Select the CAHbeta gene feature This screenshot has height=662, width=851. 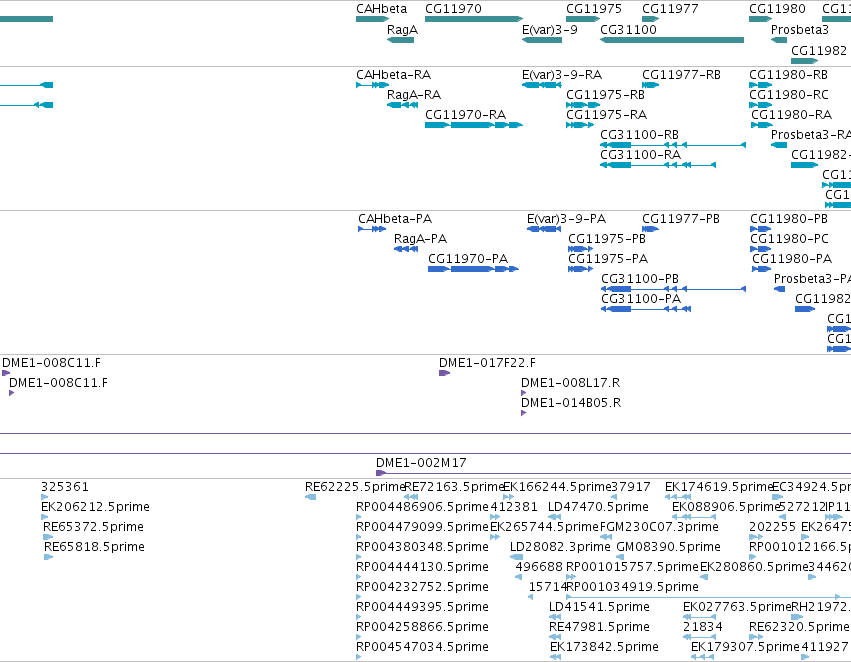pos(372,19)
